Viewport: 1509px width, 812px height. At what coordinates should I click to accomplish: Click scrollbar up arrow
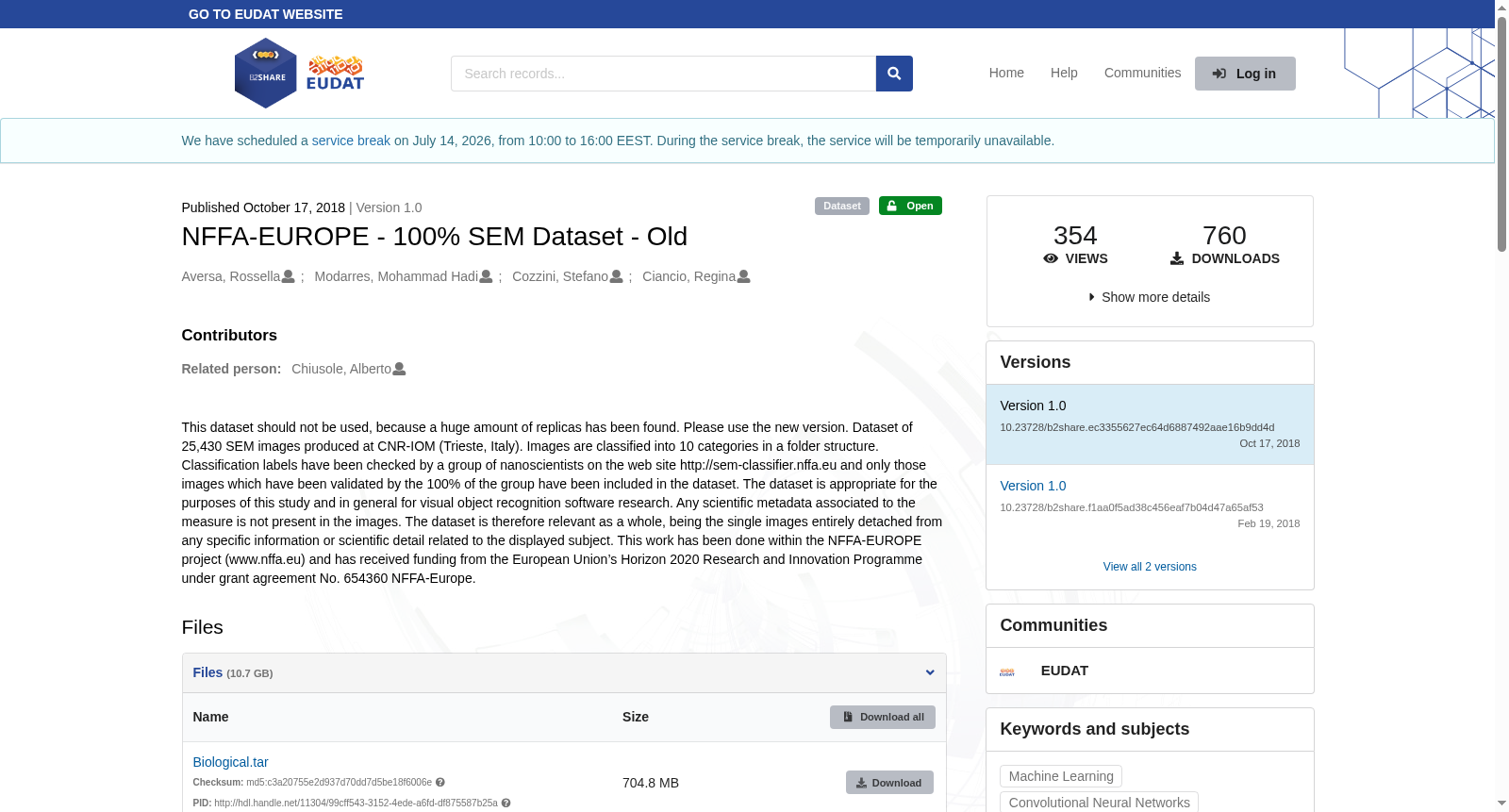1501,7
